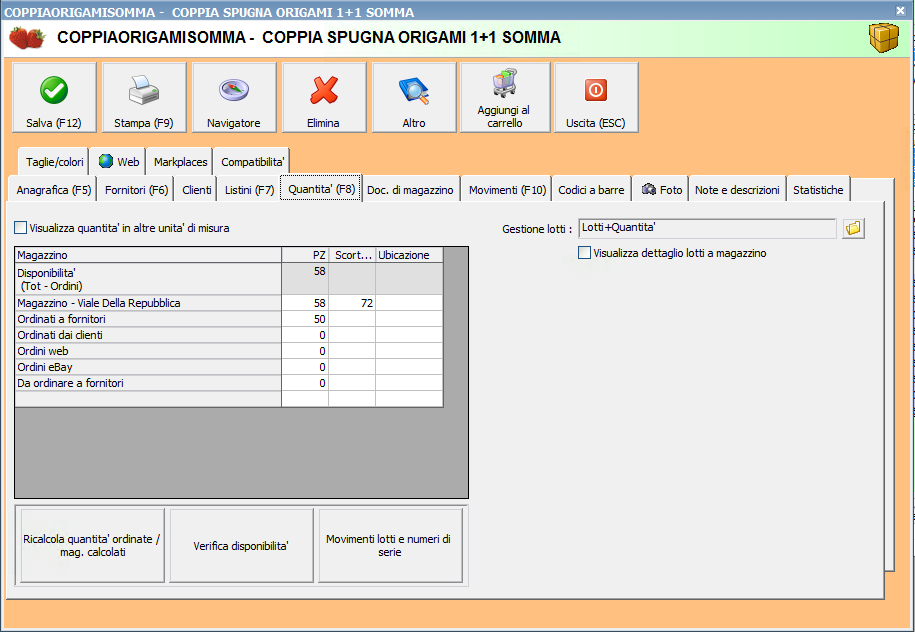Print using the Stampa (F9) printer icon
This screenshot has height=632, width=915.
(144, 97)
